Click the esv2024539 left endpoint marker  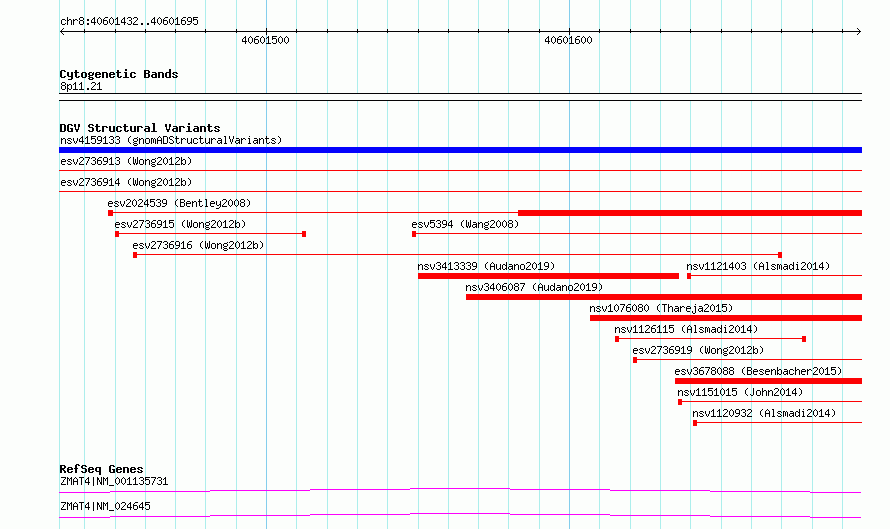click(x=111, y=213)
